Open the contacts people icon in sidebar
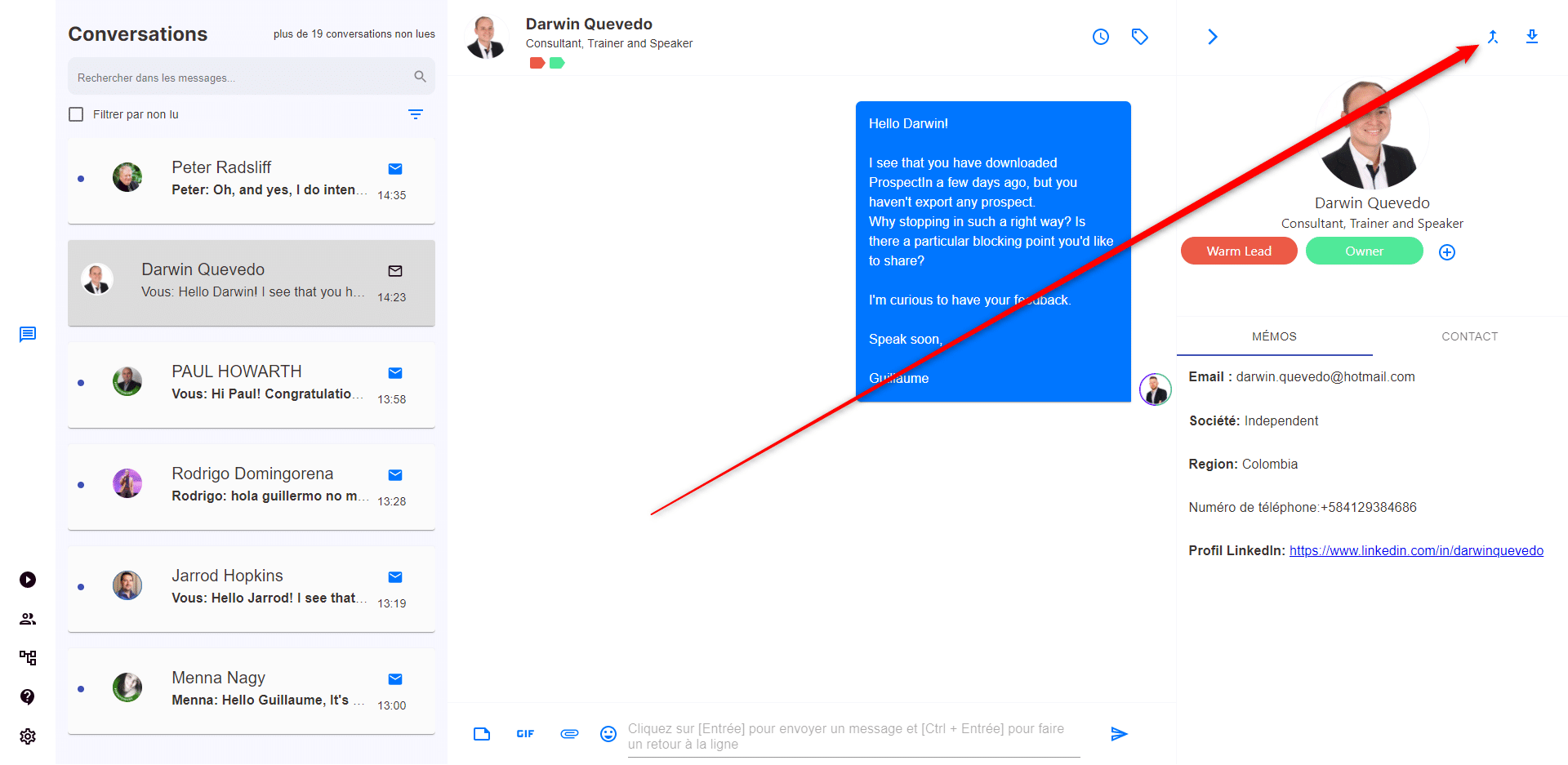This screenshot has height=765, width=1568. click(28, 619)
